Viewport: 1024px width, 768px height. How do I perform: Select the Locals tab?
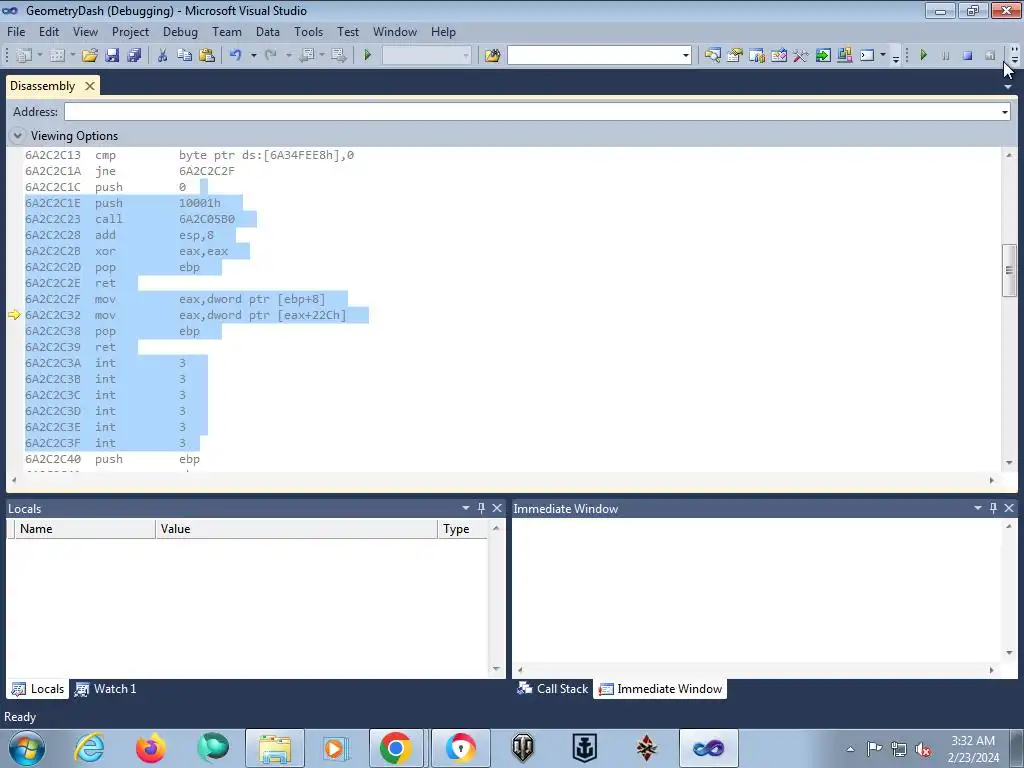(38, 689)
